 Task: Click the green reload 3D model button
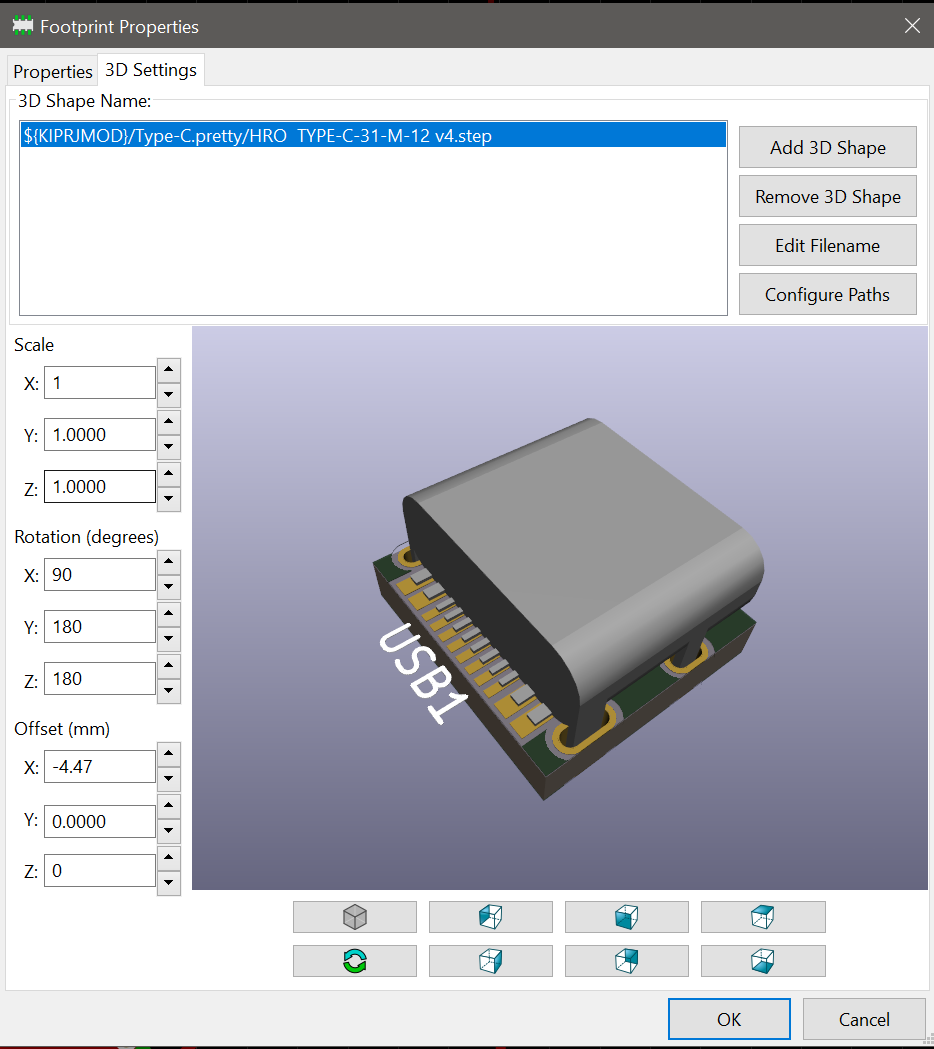pyautogui.click(x=354, y=961)
